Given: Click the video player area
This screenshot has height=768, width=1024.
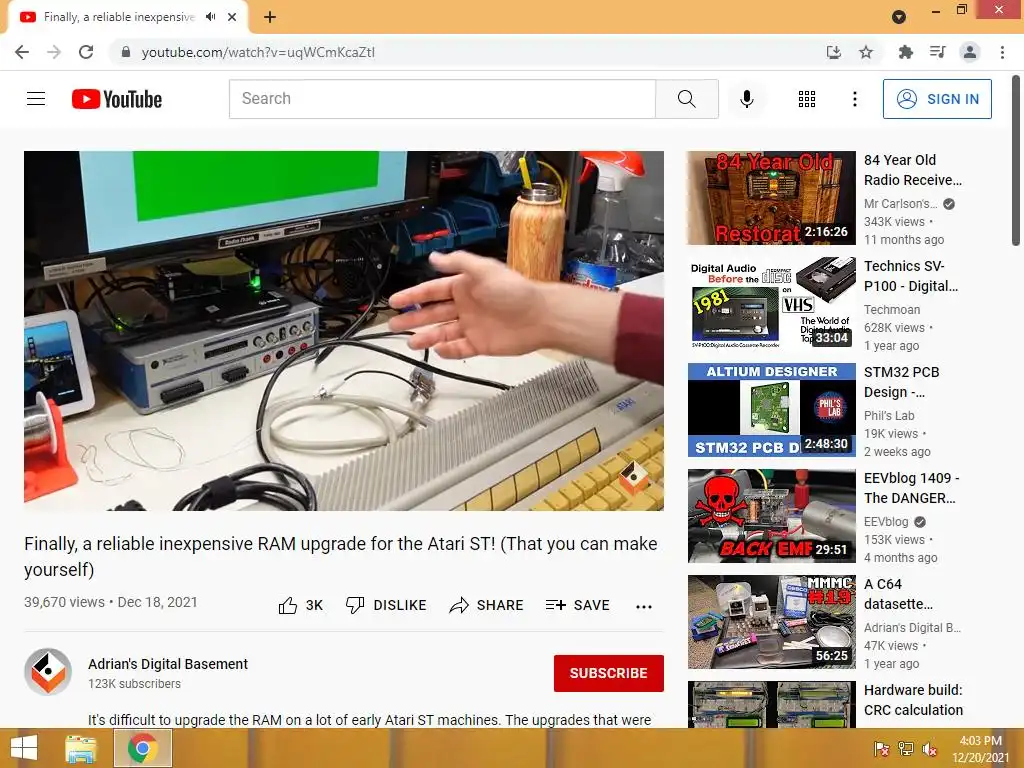Looking at the screenshot, I should coord(344,330).
